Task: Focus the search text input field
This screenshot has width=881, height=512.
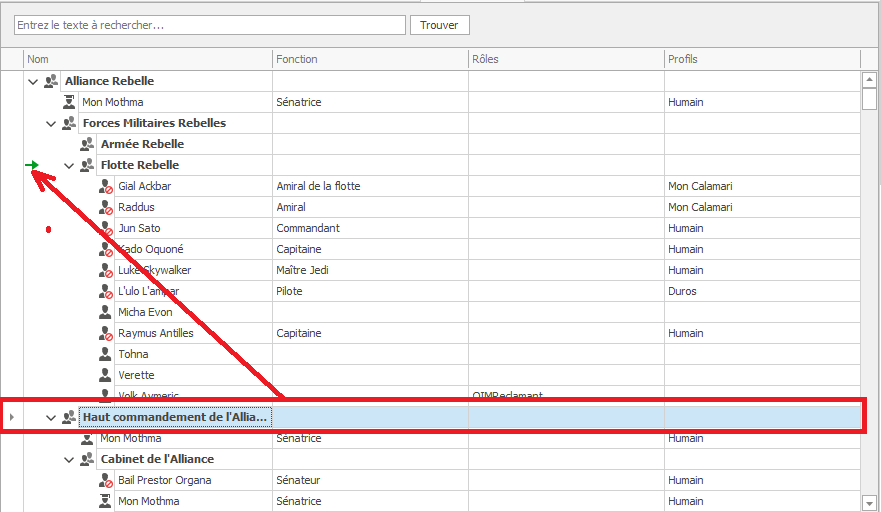Action: [209, 25]
